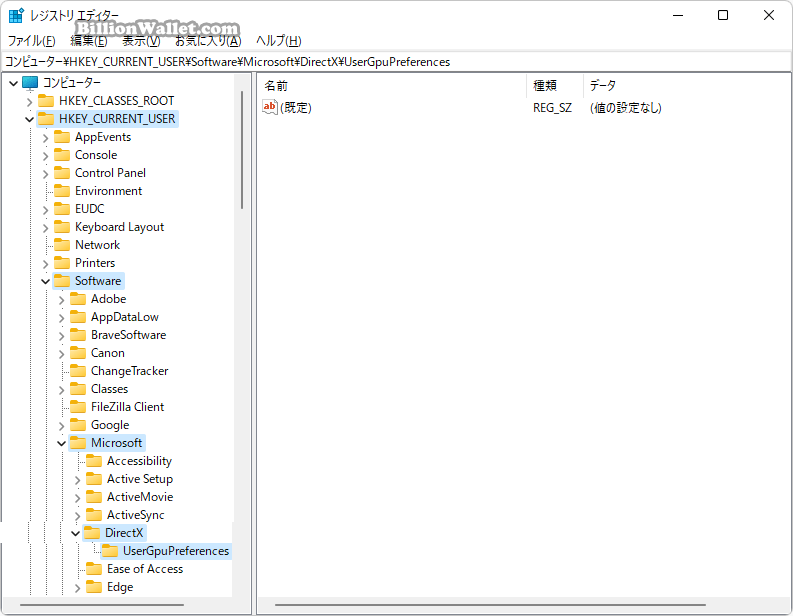Open the お気に入り(A) menu
Screen dimensions: 793x616
(208, 41)
